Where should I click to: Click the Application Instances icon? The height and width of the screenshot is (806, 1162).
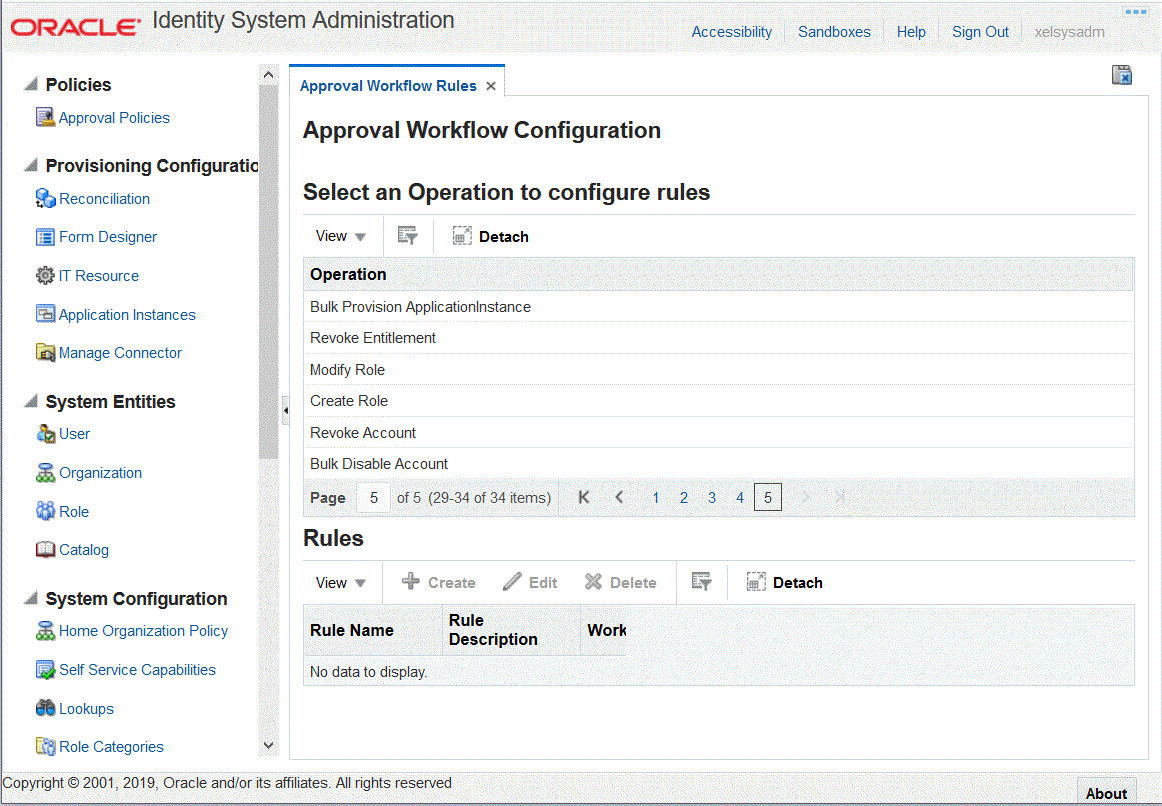45,314
